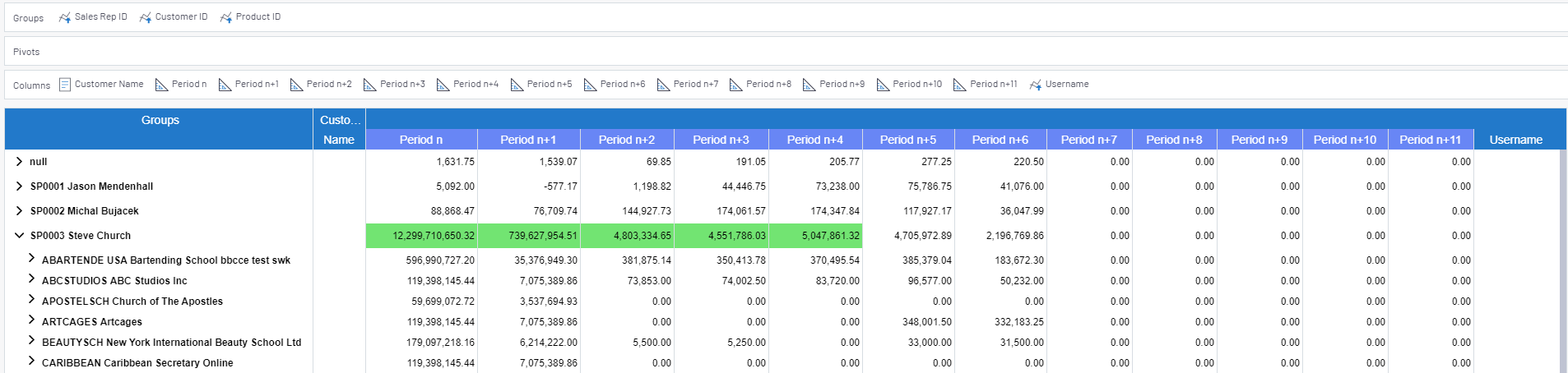
Task: Select highlighted Period n cell for Steve Church
Action: [421, 236]
